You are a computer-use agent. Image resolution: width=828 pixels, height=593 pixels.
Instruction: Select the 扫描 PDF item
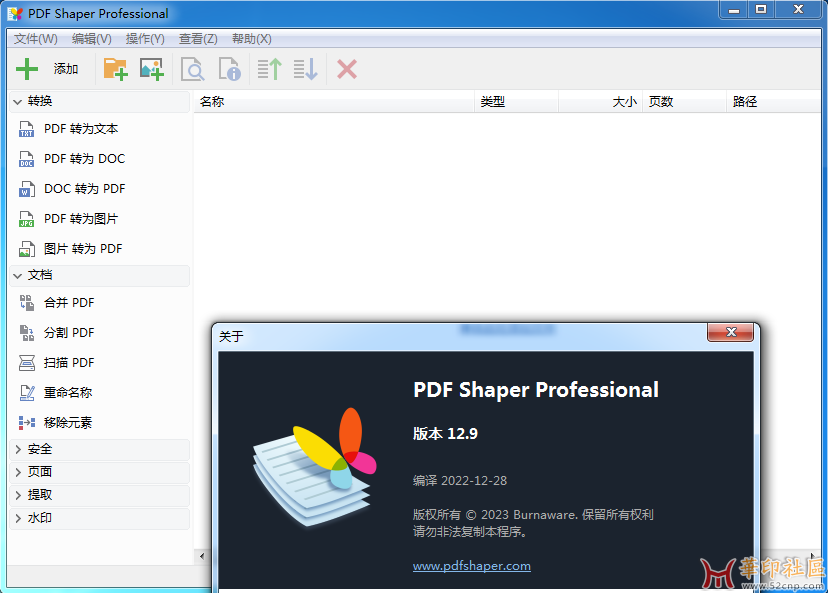69,363
